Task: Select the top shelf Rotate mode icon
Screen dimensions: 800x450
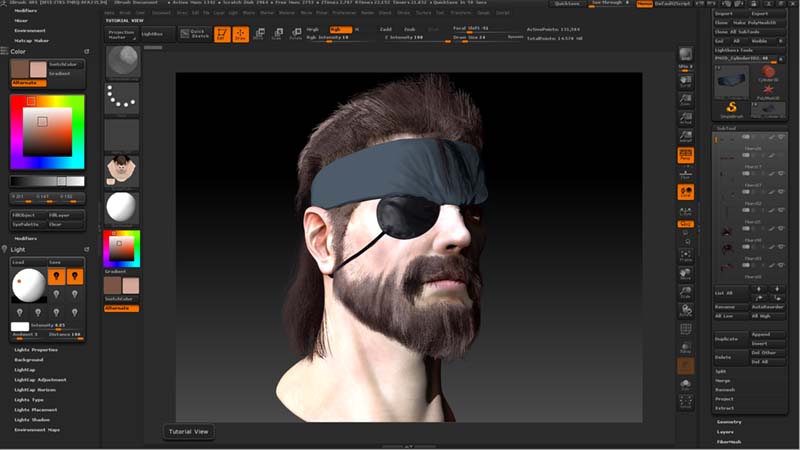Action: coord(295,34)
